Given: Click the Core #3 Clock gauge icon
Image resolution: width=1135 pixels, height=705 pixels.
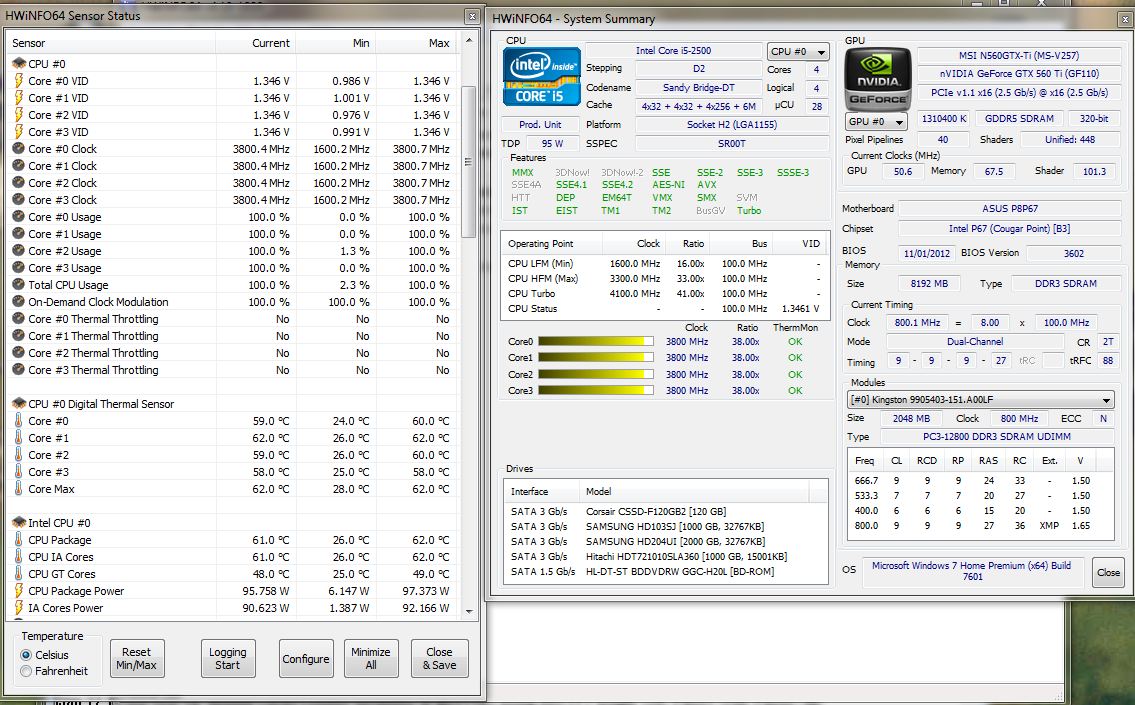Looking at the screenshot, I should pos(19,200).
